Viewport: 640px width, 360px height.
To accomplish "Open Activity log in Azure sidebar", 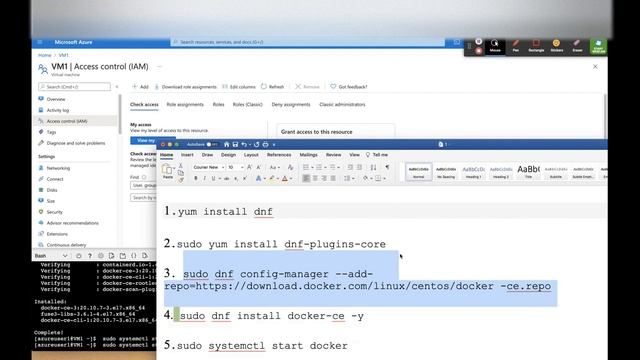I will click(x=58, y=110).
